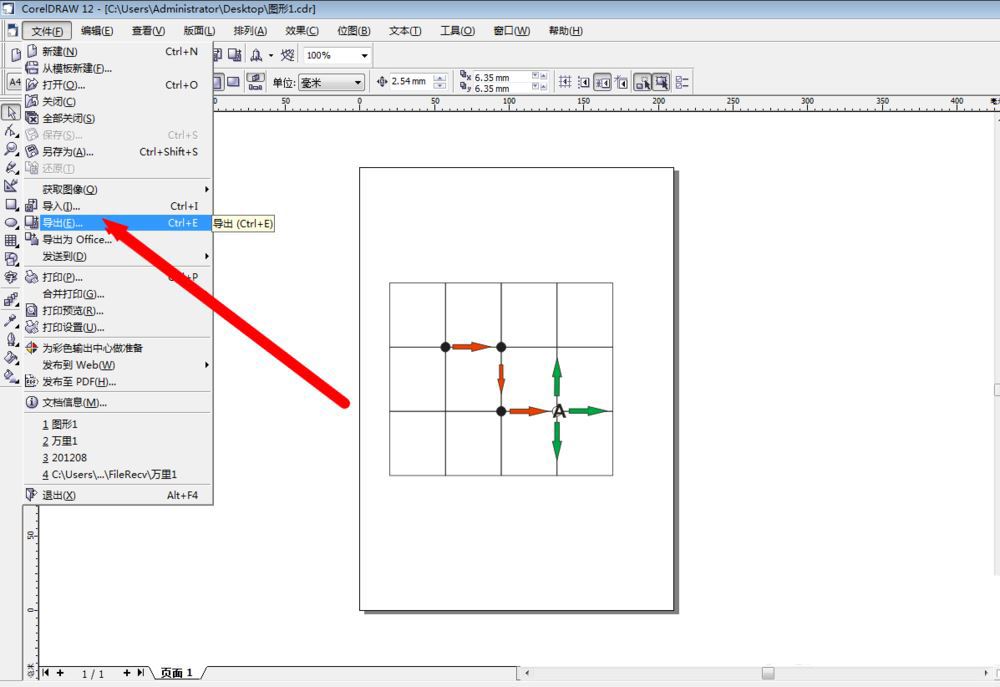
Task: Select the Eyedropper tool in the toolbox
Action: point(11,320)
